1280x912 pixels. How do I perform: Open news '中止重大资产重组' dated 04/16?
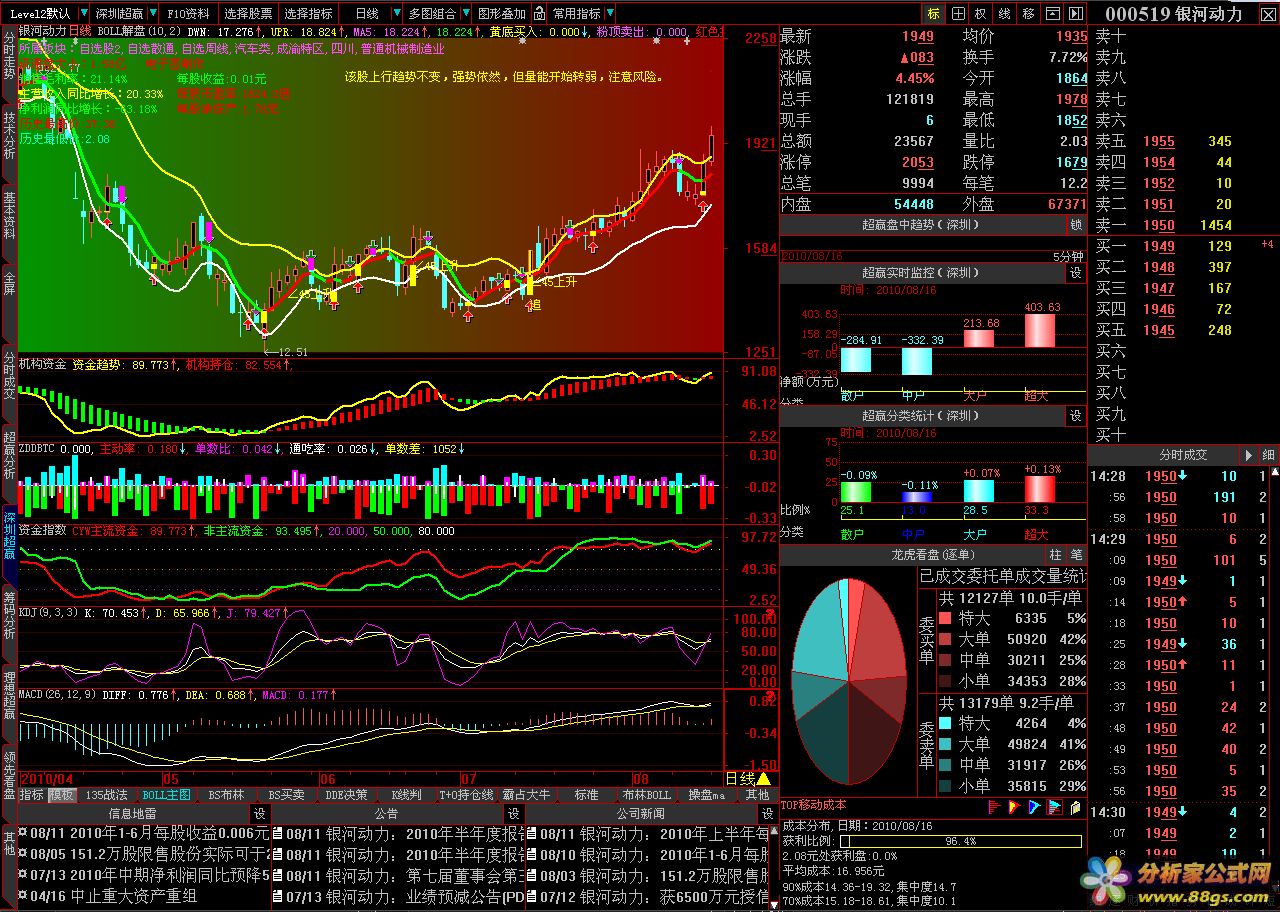[134, 896]
